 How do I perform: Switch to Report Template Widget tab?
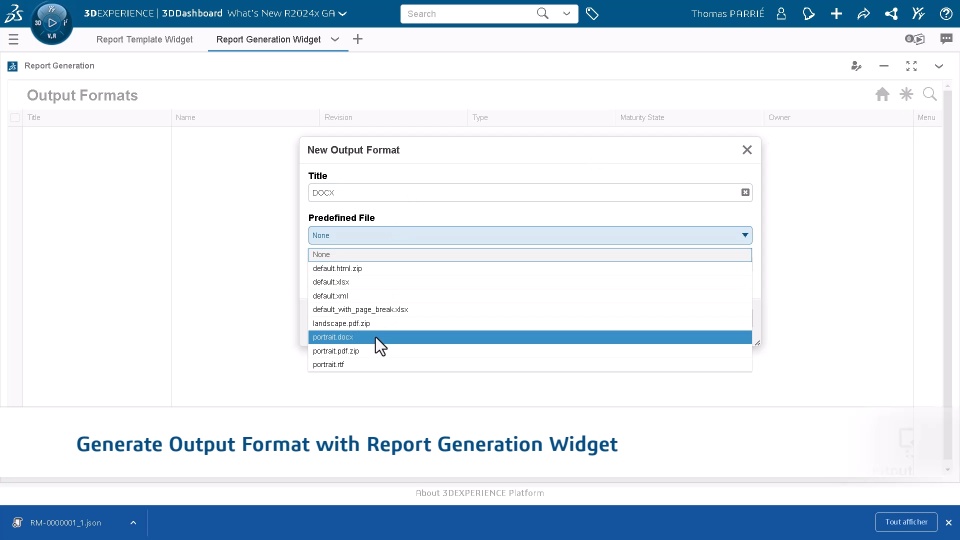tap(144, 39)
